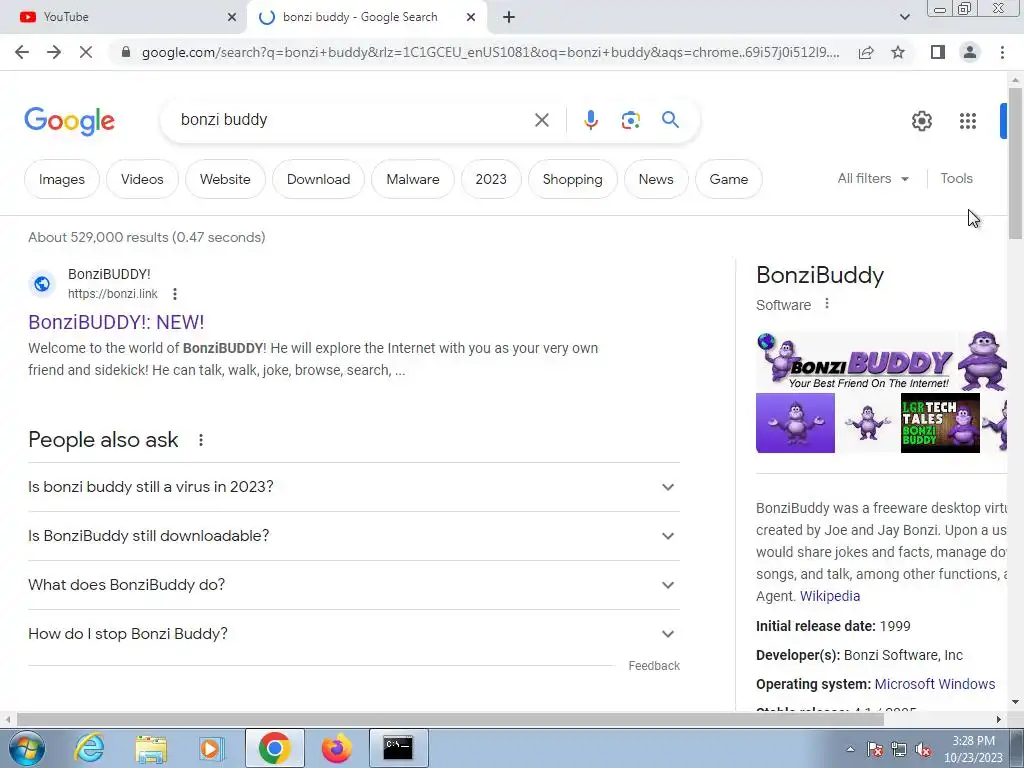Expand "What does BonziBuddy do?"
The width and height of the screenshot is (1024, 768).
coord(354,585)
